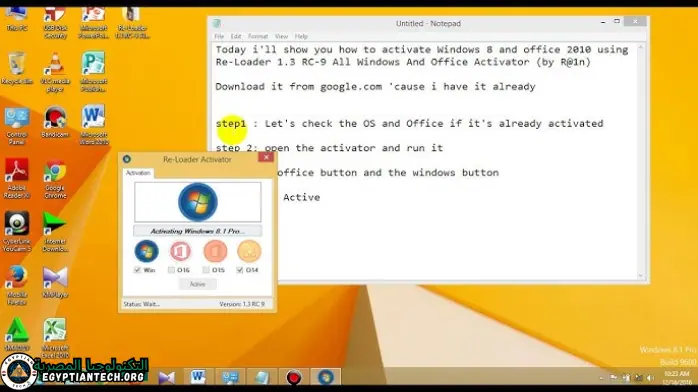Click Re-Loader button in the taskbar
This screenshot has height=392, width=698.
click(325, 377)
